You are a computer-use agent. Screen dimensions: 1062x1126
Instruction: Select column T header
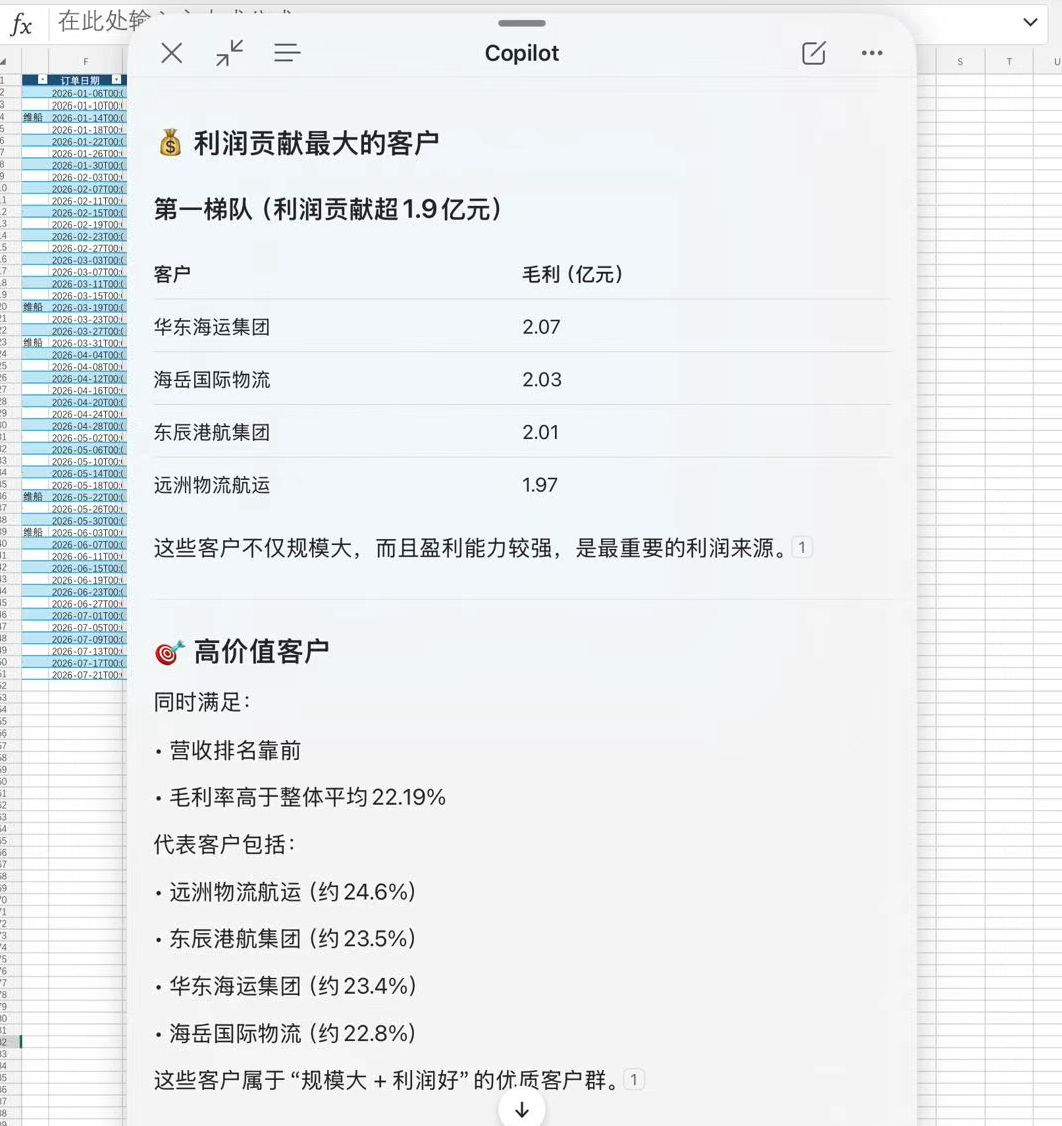(x=1009, y=62)
